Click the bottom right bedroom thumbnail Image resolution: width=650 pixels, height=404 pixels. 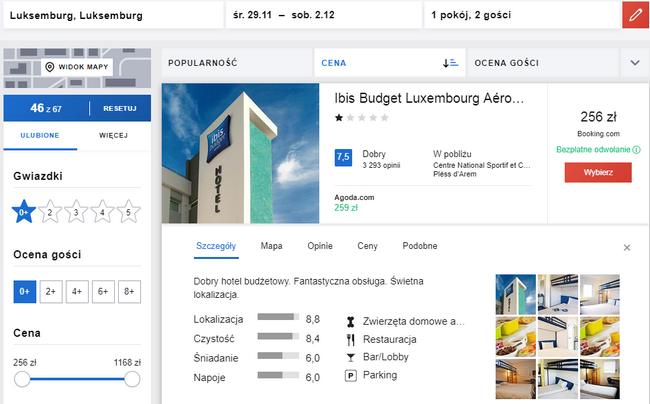pyautogui.click(x=600, y=379)
